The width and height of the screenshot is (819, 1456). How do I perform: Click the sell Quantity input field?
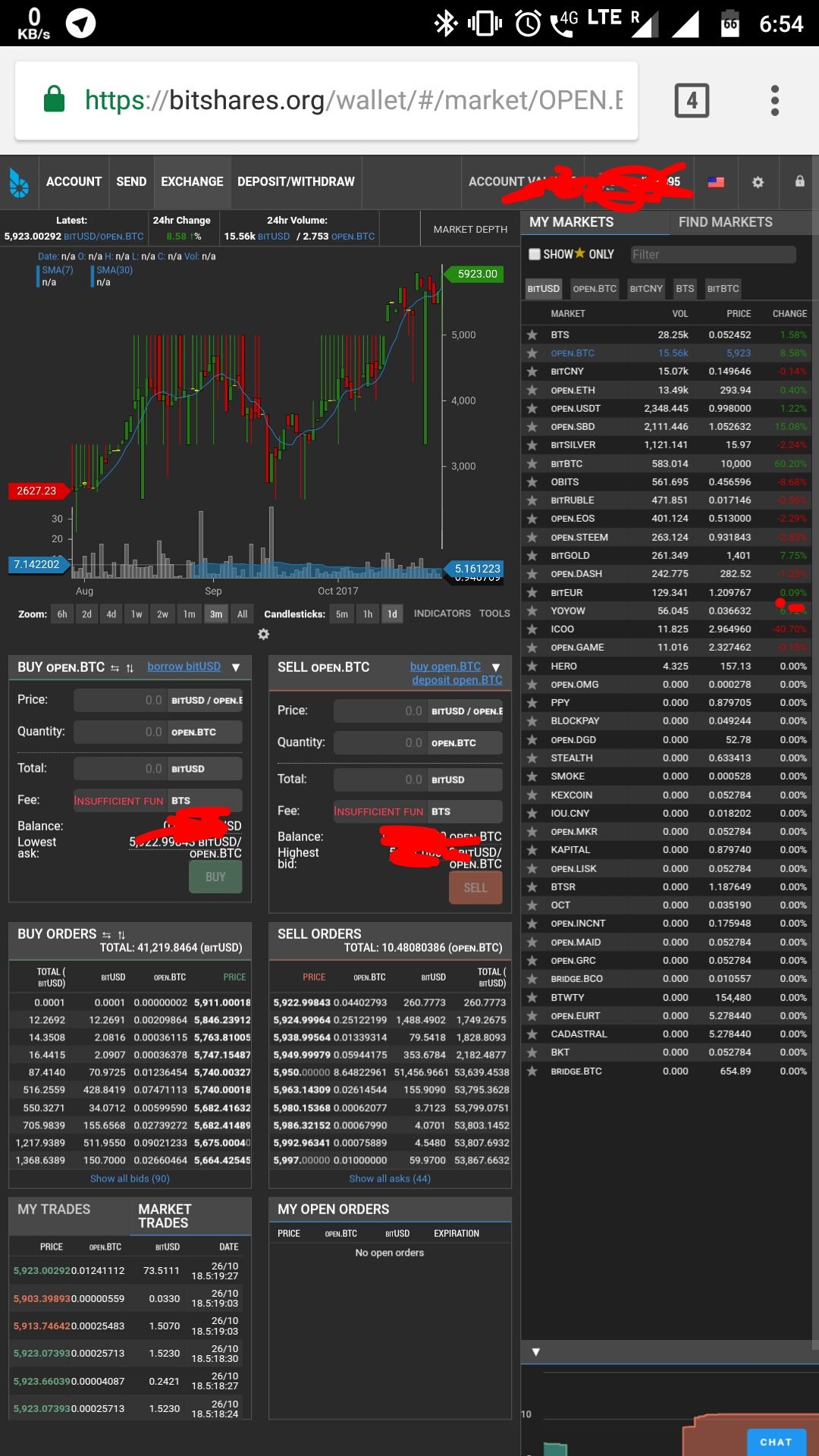click(380, 743)
